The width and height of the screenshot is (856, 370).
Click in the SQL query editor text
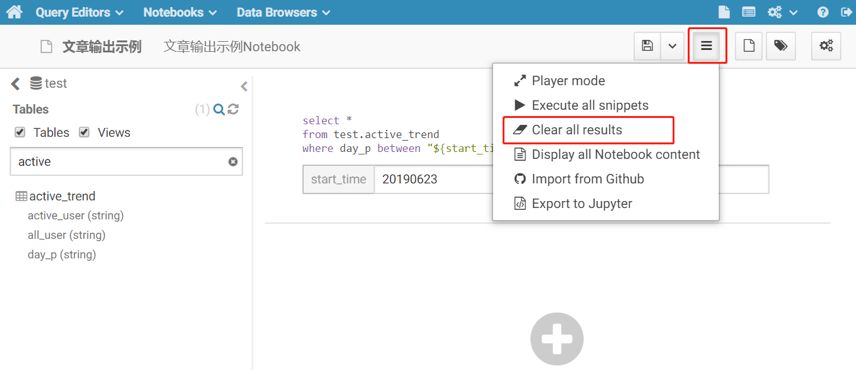coord(397,134)
